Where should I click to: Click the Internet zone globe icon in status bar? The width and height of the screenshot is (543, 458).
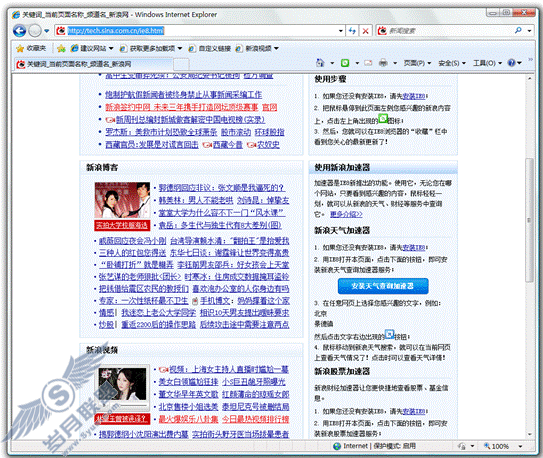click(337, 446)
